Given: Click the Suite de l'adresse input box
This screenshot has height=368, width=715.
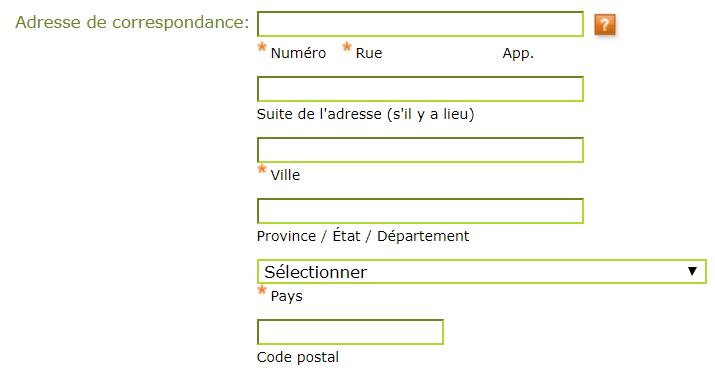Looking at the screenshot, I should tap(420, 89).
